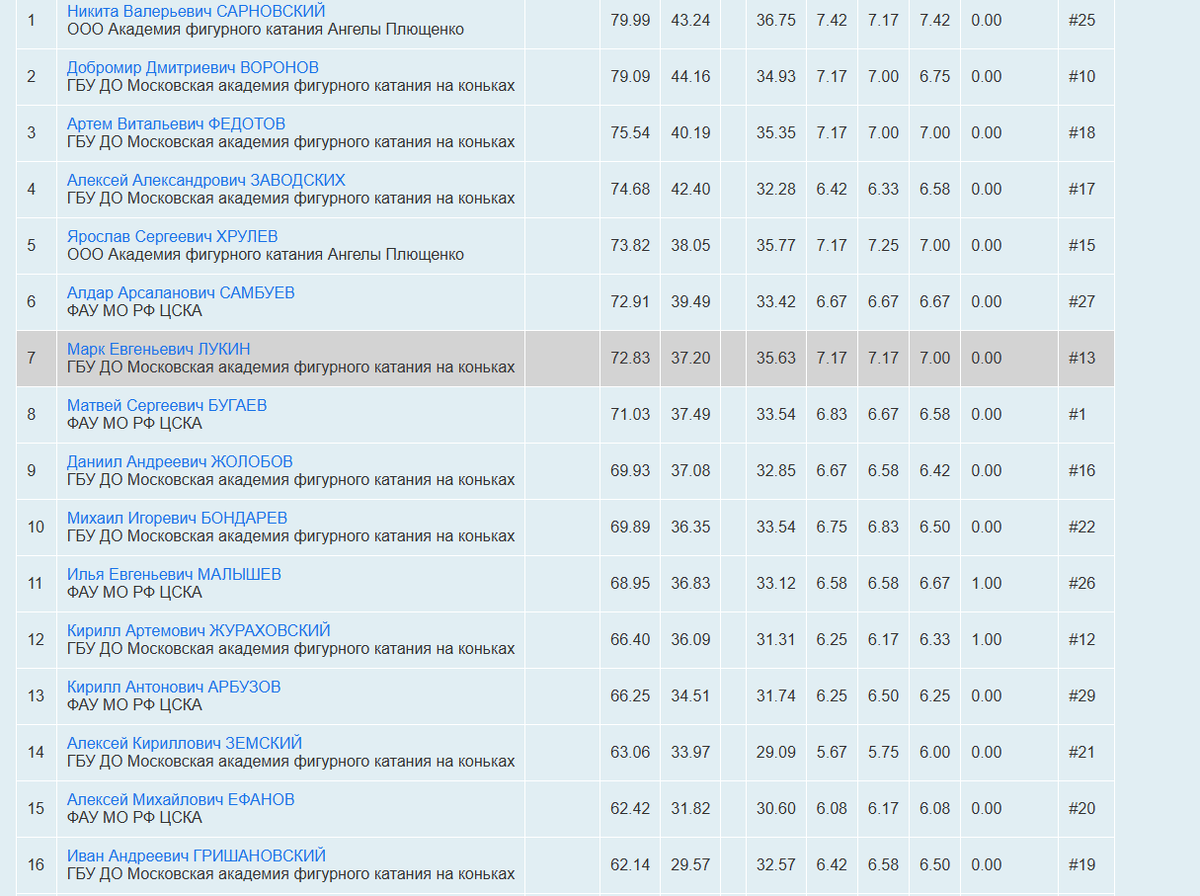Click total score 66.40
This screenshot has height=896, width=1200.
[630, 640]
